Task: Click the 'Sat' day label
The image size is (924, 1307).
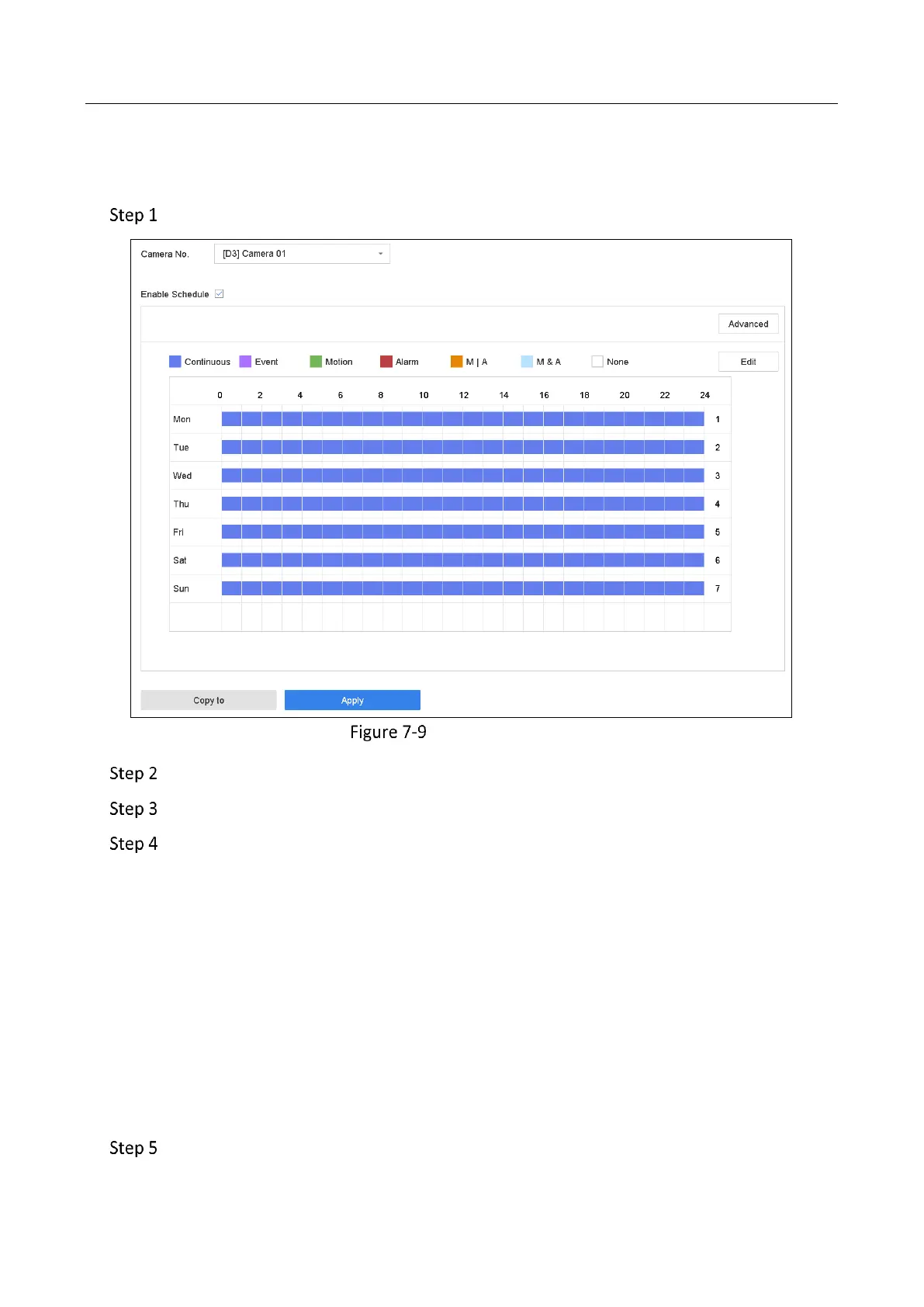Action: [x=180, y=560]
